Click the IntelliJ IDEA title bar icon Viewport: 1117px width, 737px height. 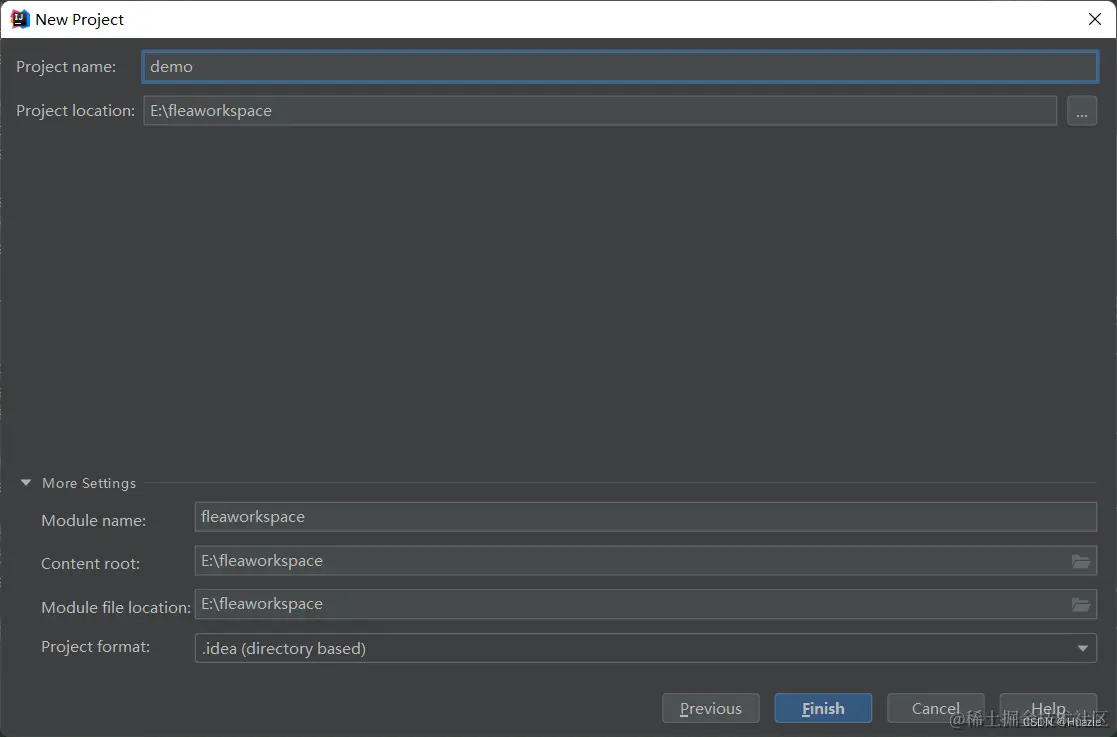tap(19, 19)
